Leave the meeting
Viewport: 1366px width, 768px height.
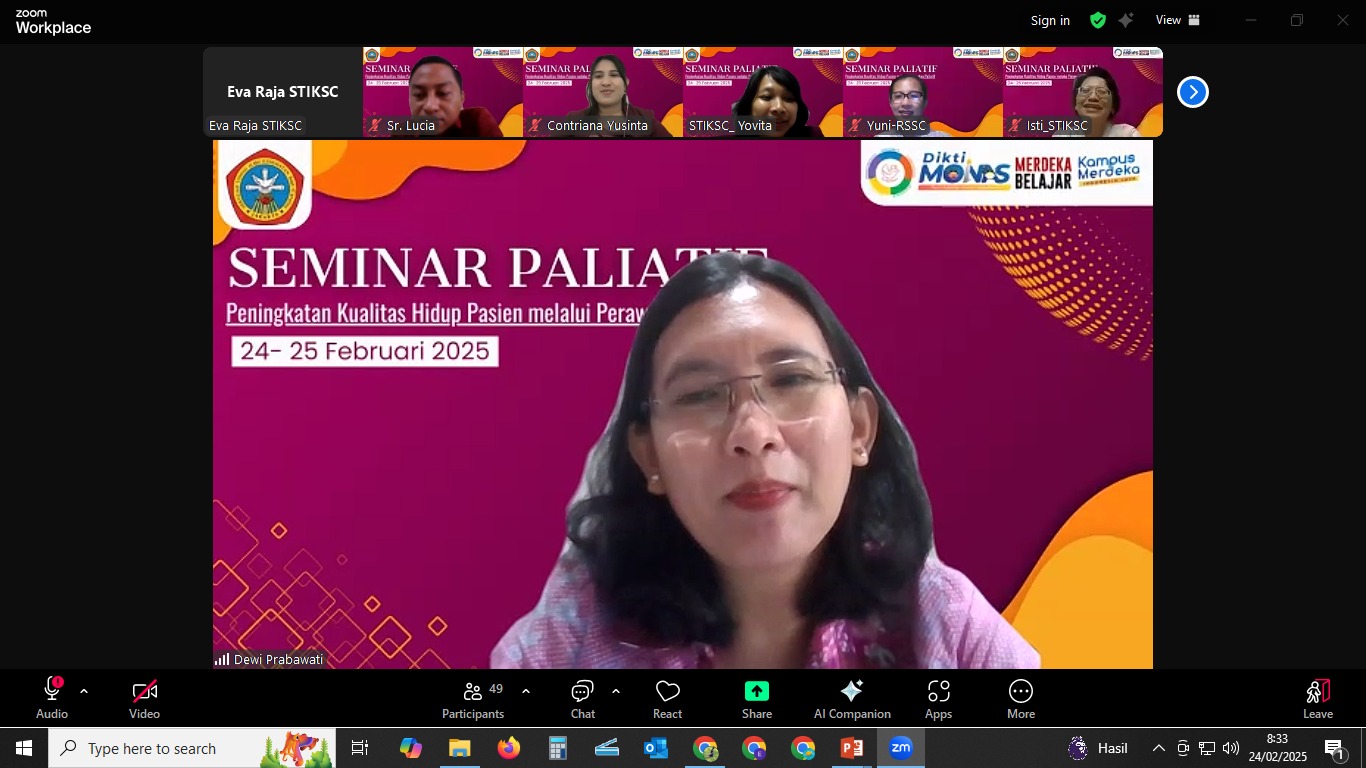point(1317,699)
